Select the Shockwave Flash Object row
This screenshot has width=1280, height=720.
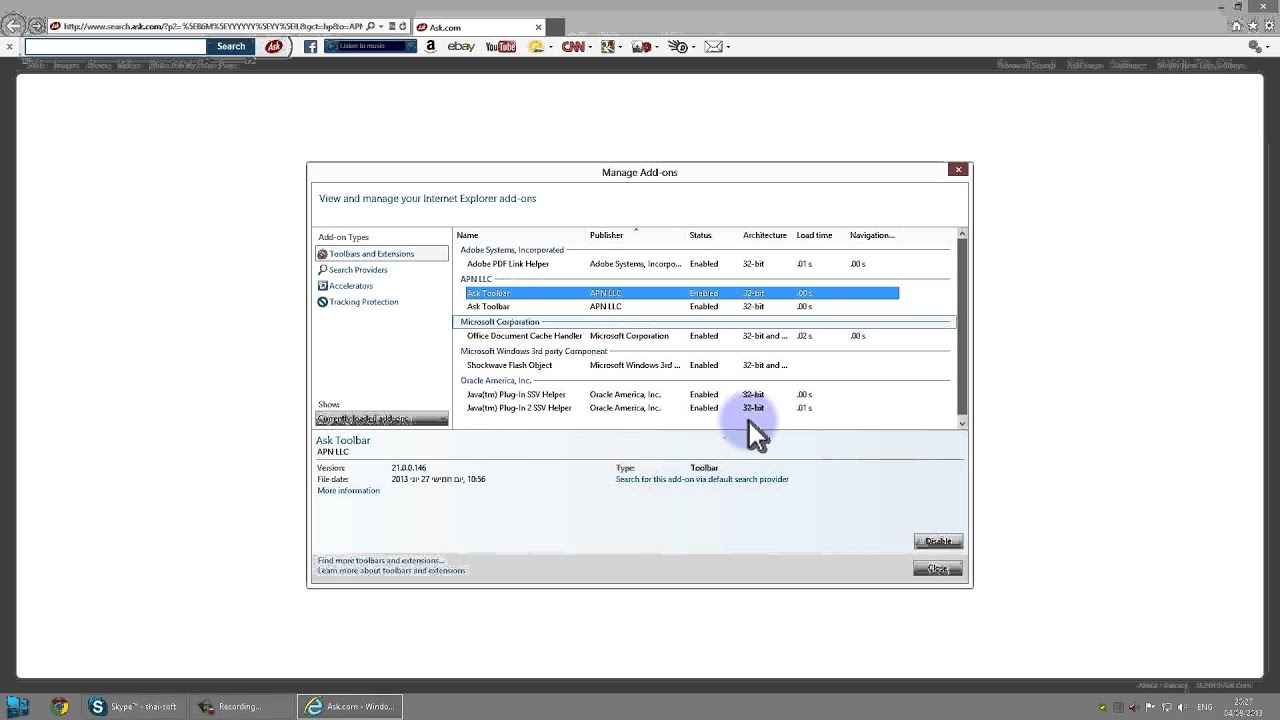click(x=682, y=365)
